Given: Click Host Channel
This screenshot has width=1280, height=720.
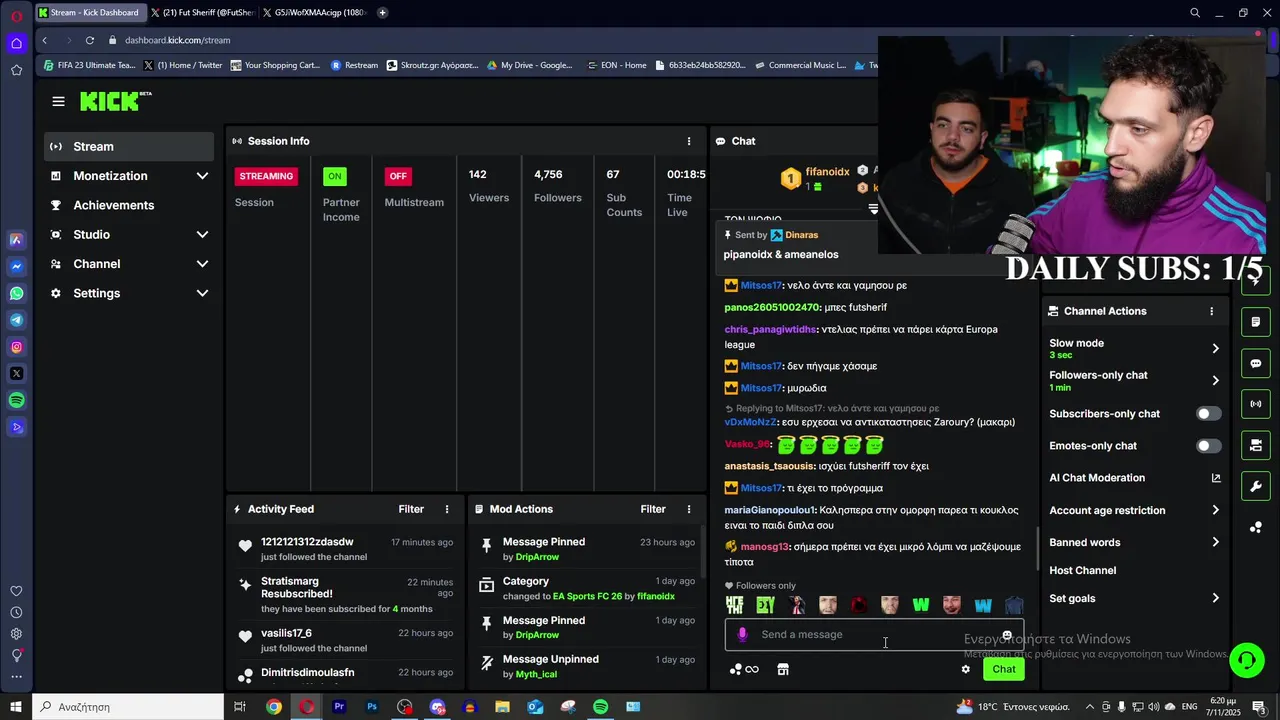Looking at the screenshot, I should click(x=1082, y=570).
